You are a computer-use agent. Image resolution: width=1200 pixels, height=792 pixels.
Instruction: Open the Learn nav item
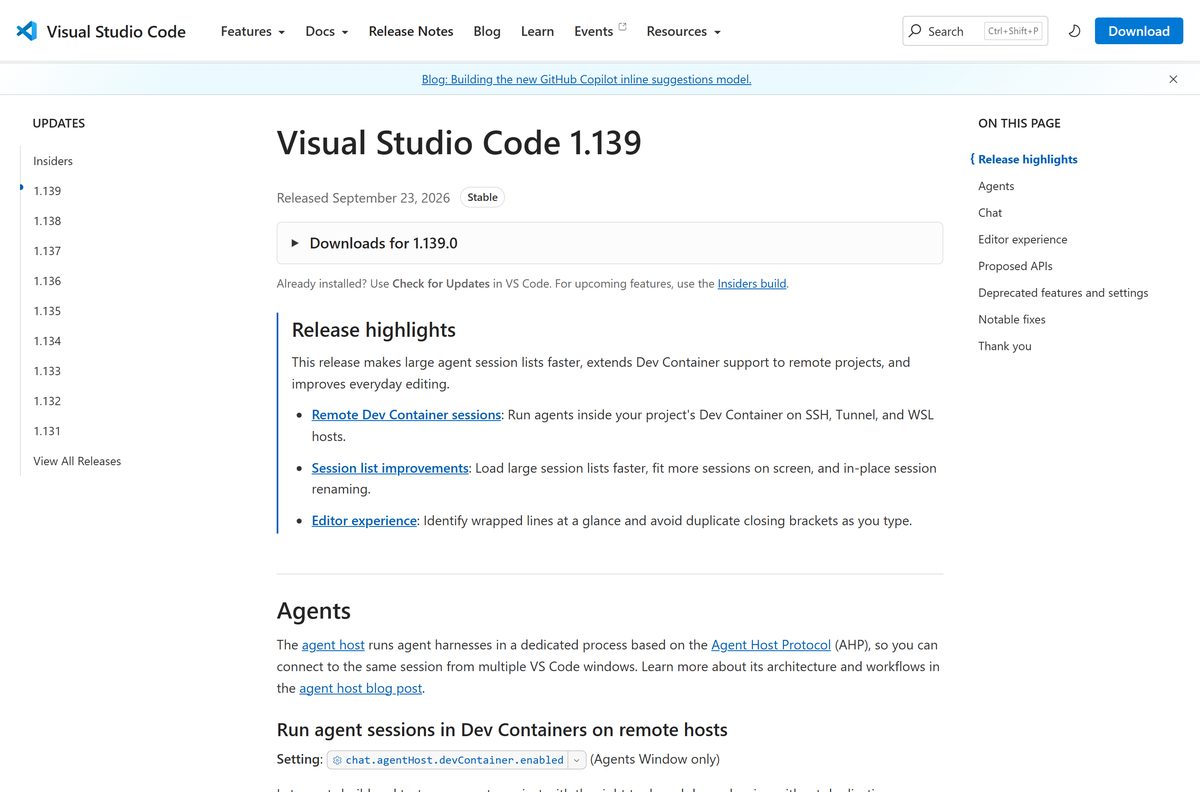point(537,31)
